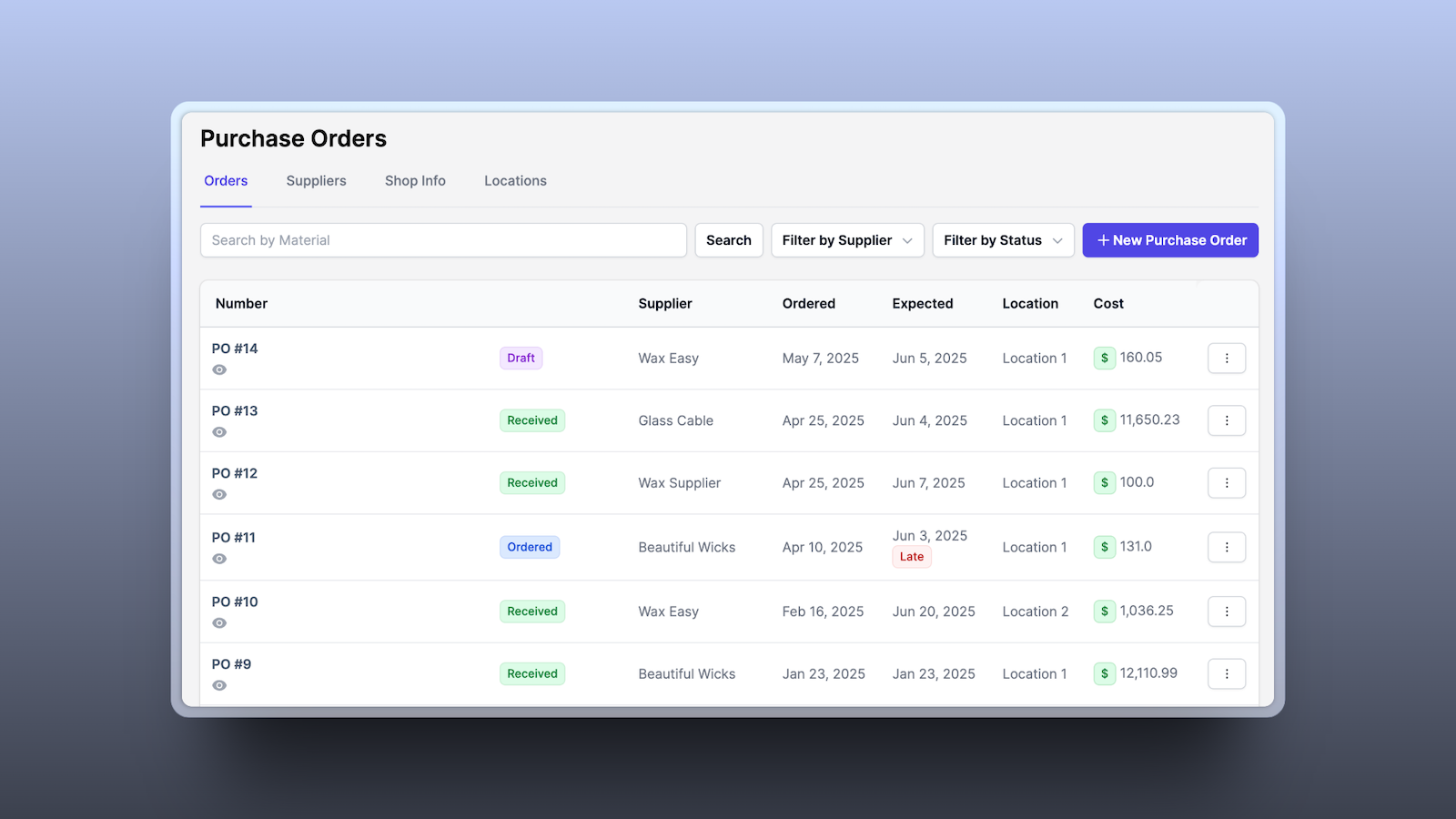Click the Wax Supplier cell

pos(680,483)
